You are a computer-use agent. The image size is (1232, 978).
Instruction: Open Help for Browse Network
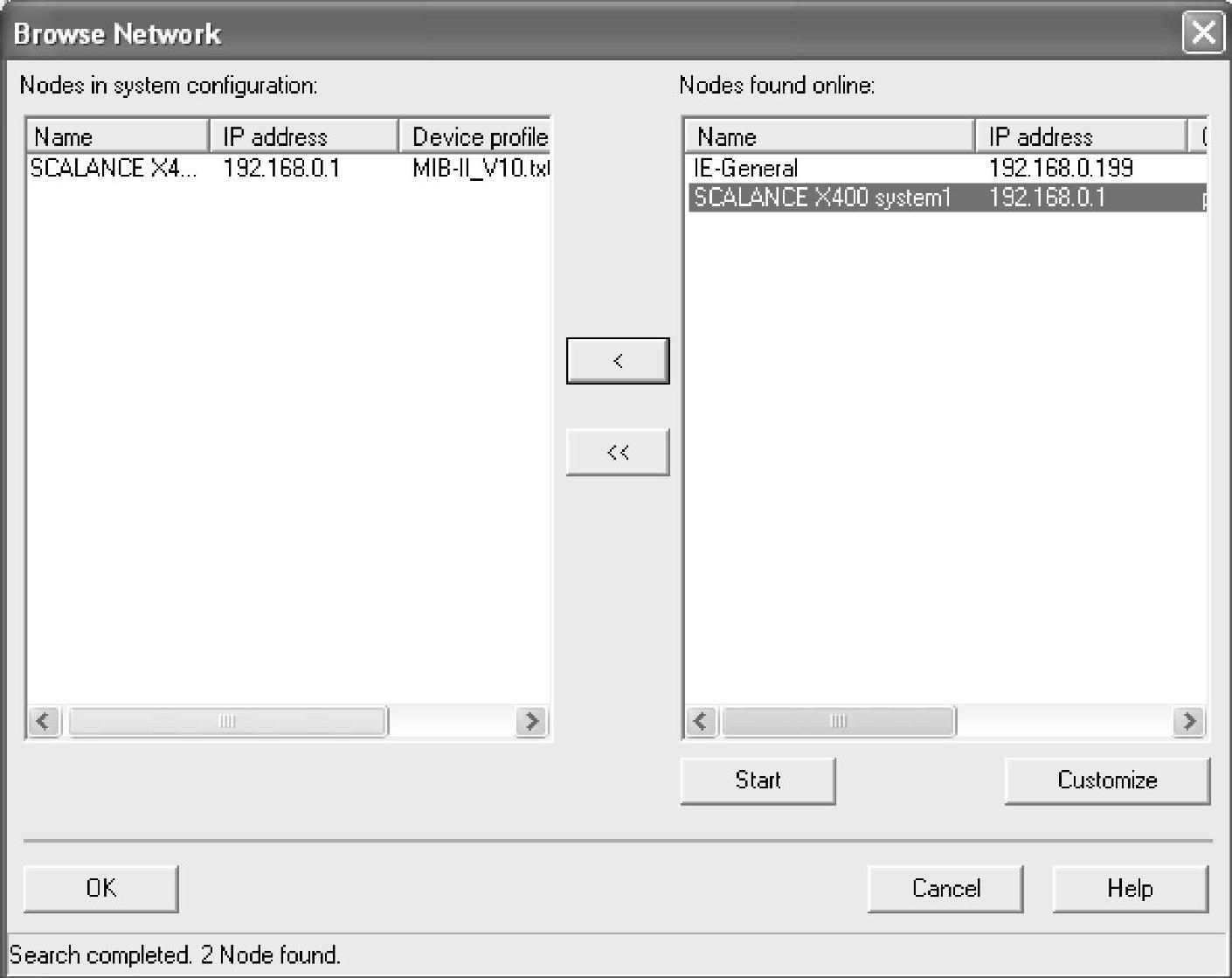1131,889
